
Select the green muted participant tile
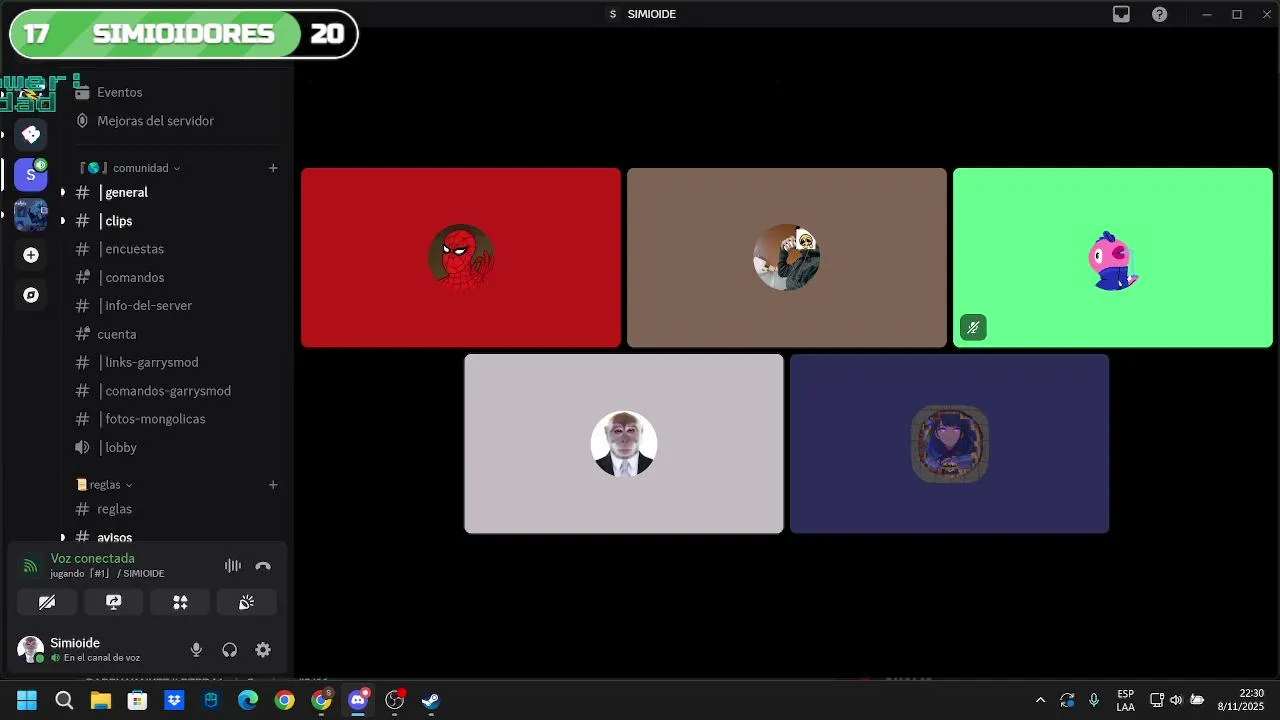tap(1113, 258)
